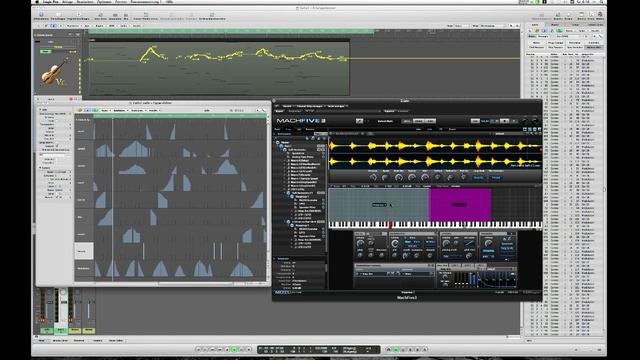The width and height of the screenshot is (640, 360).
Task: Open the Optionen menu in menu bar
Action: (x=104, y=2)
